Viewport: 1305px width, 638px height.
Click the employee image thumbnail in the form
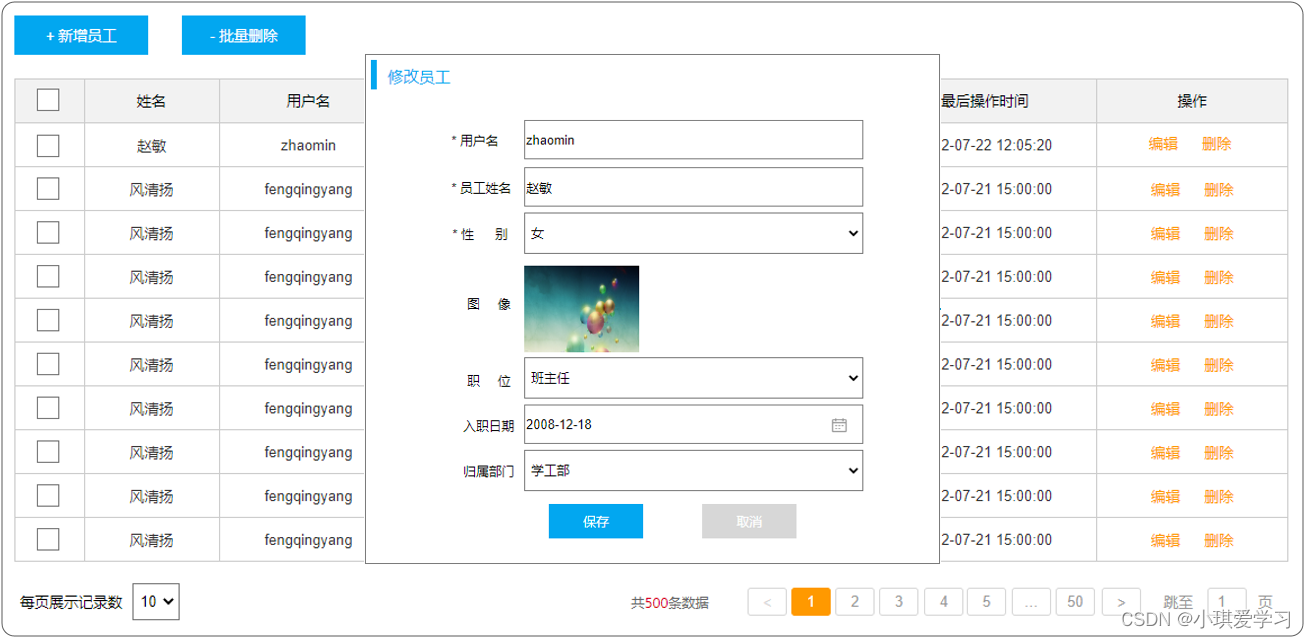point(582,308)
